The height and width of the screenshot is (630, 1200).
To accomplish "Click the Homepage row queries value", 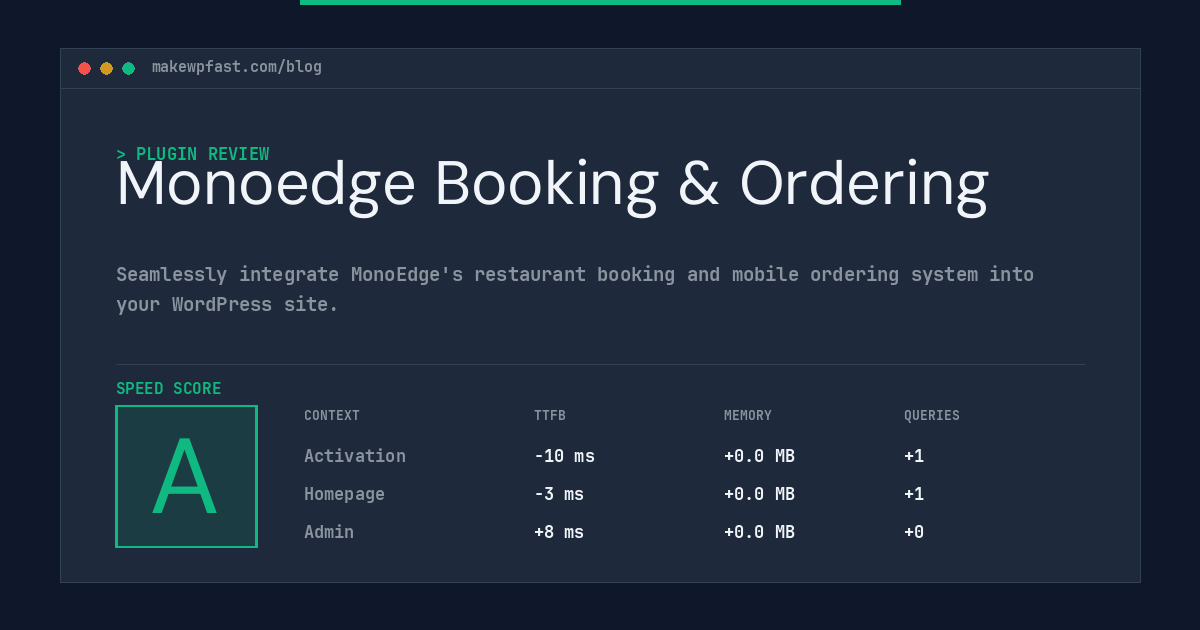I will (x=914, y=494).
